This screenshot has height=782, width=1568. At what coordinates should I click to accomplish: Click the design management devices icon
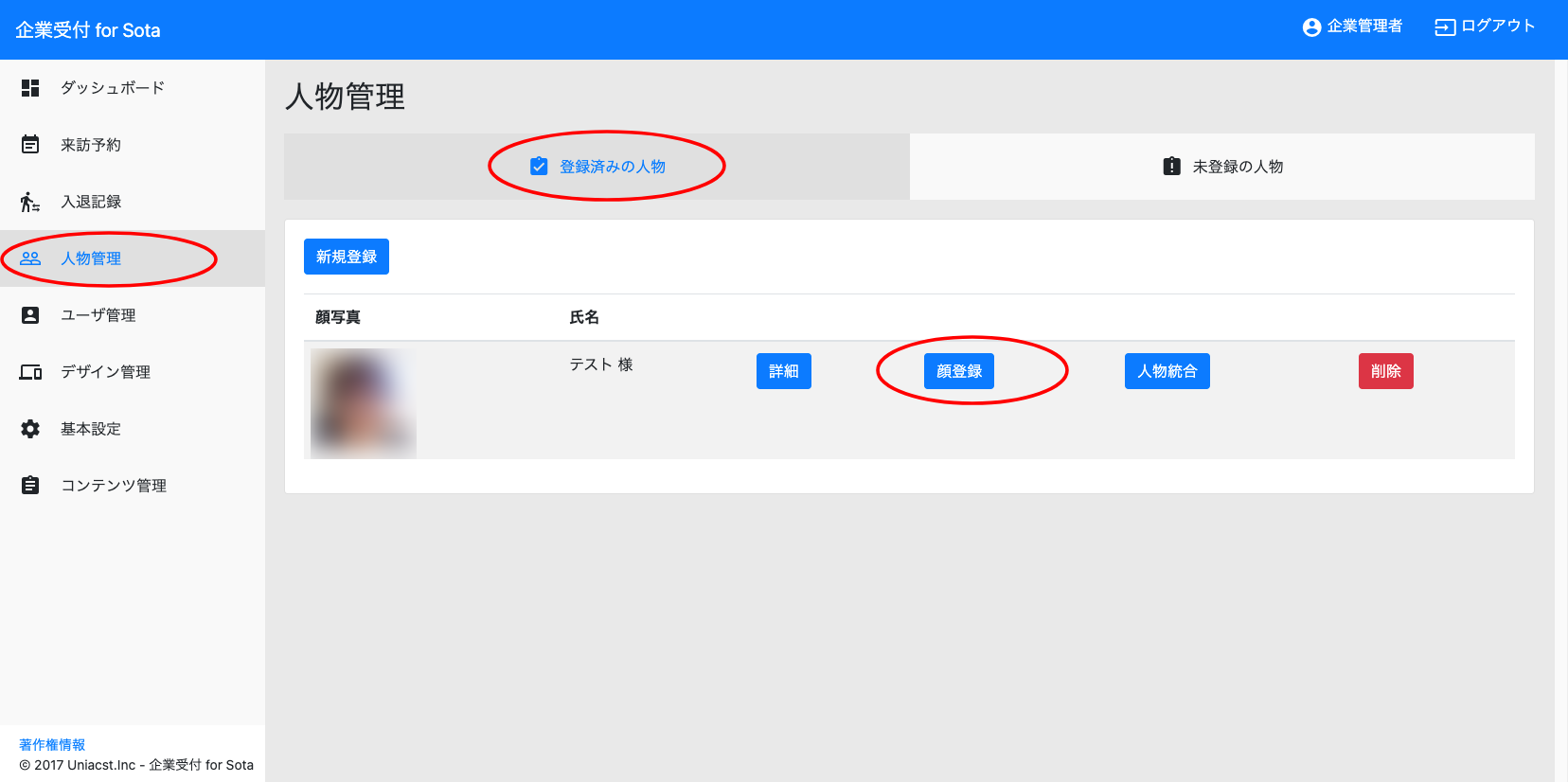[30, 372]
